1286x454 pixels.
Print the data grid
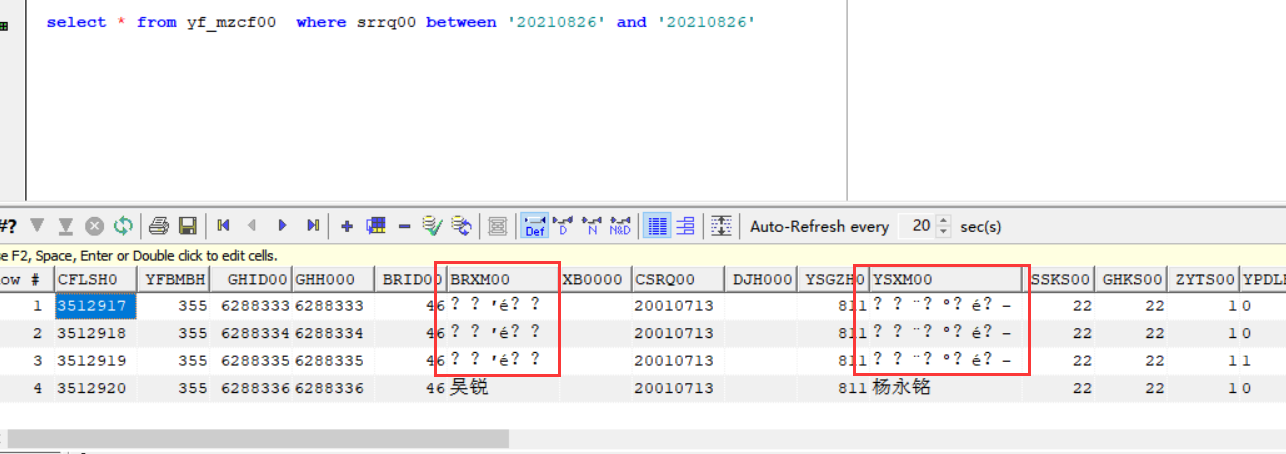159,225
